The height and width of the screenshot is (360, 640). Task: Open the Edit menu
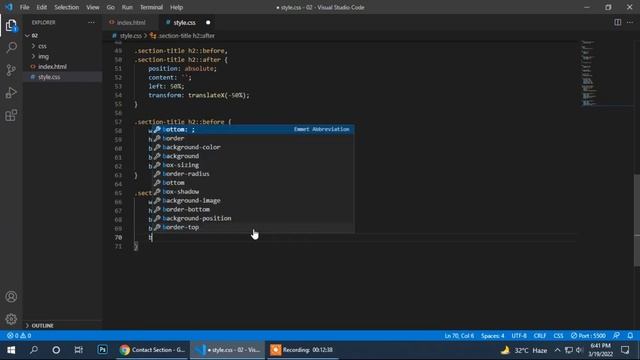pos(42,7)
